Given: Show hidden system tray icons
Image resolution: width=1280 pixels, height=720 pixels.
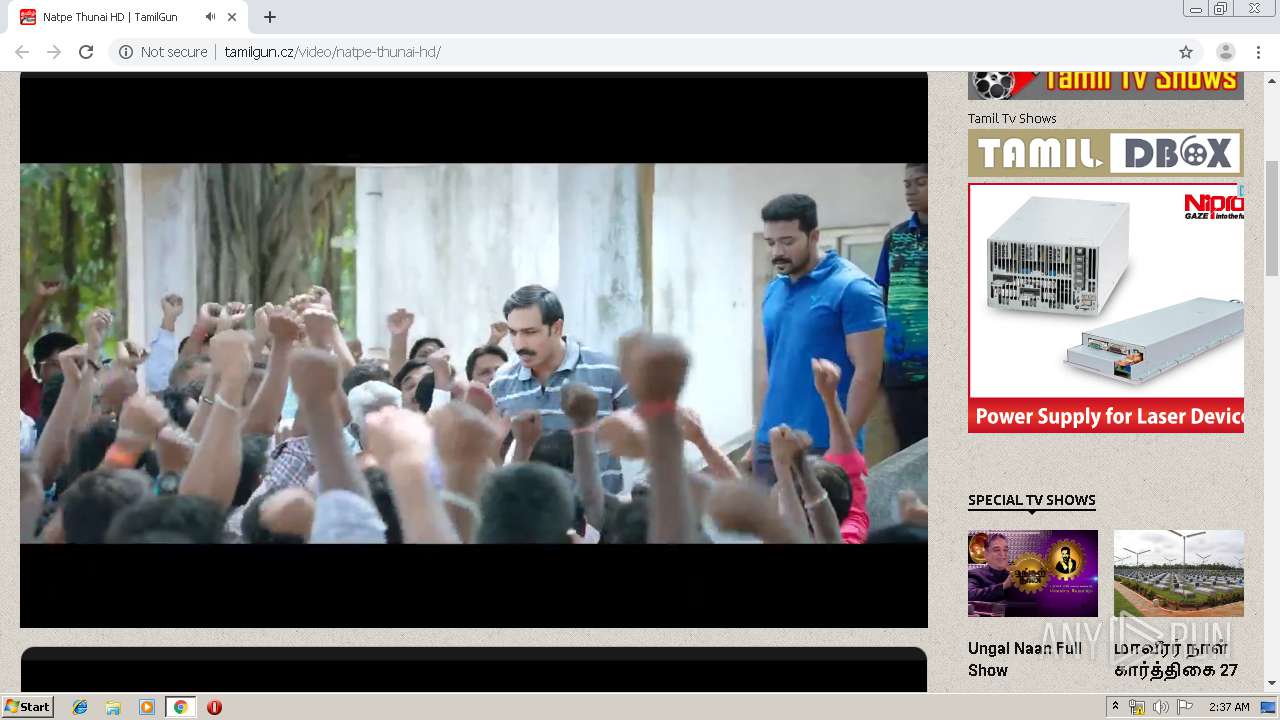Looking at the screenshot, I should pyautogui.click(x=1115, y=707).
